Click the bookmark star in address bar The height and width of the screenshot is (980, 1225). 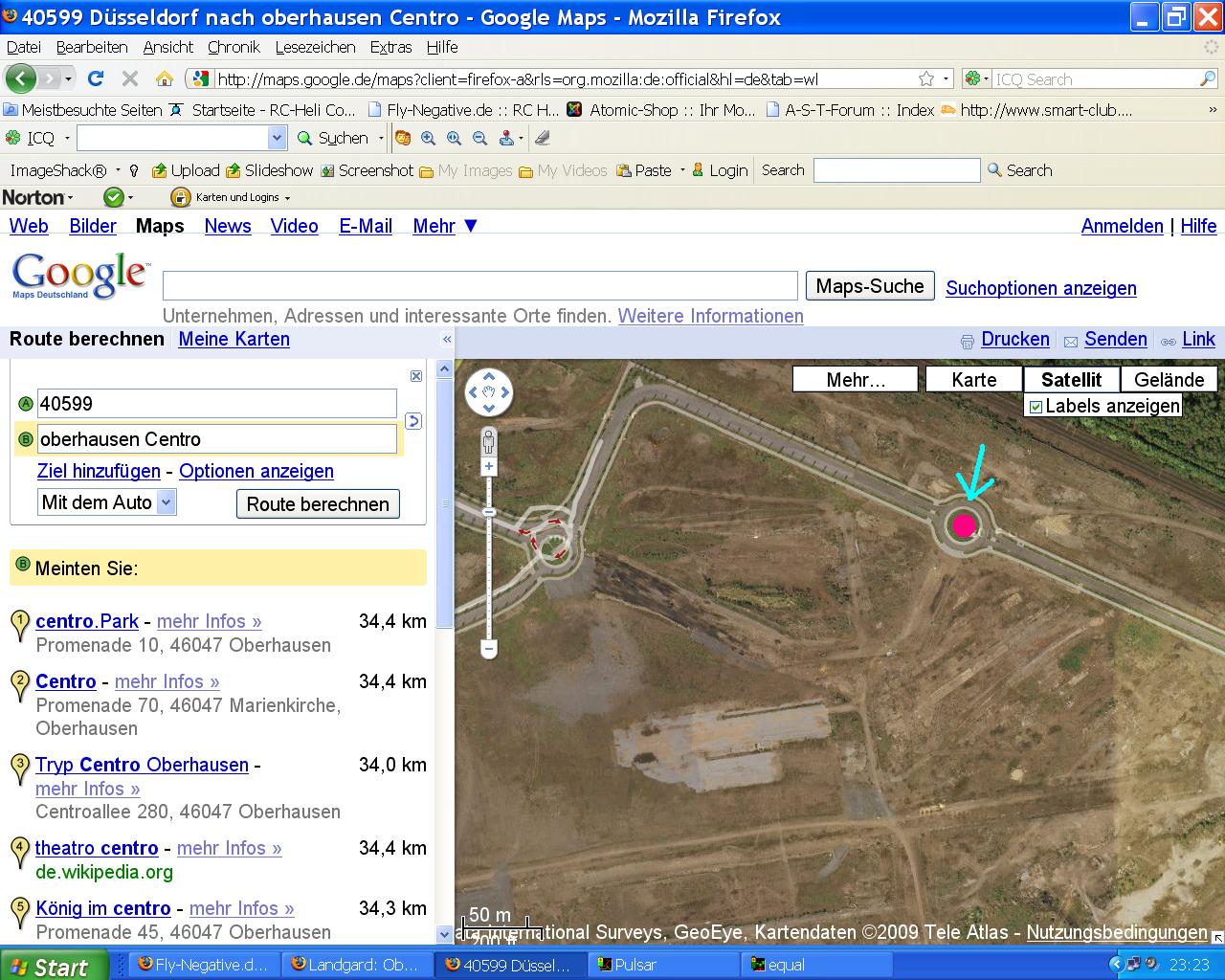click(925, 78)
